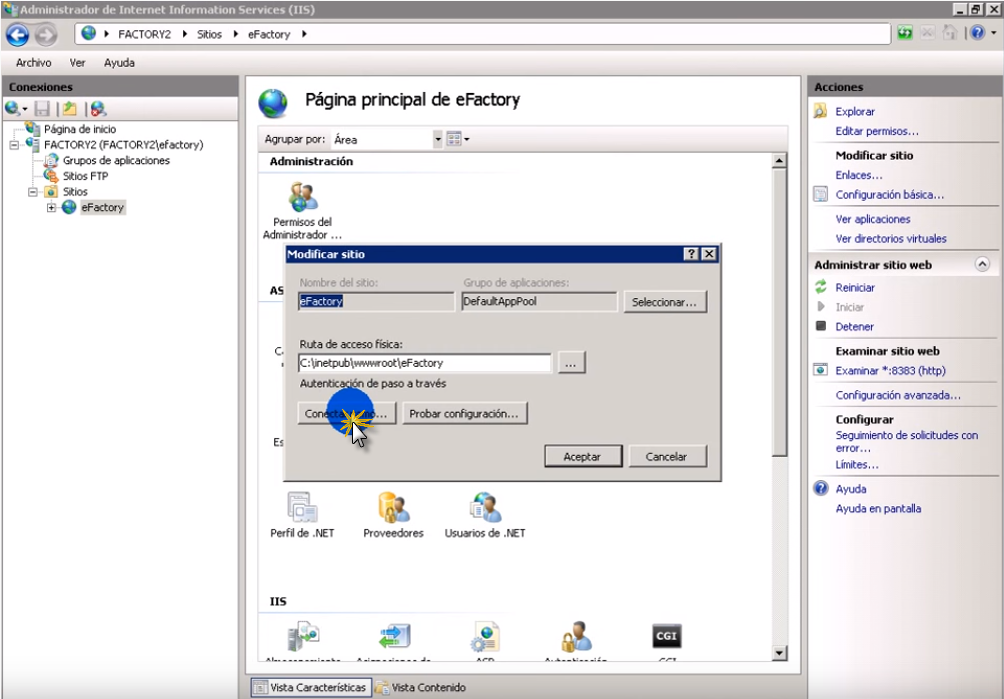The image size is (1004, 699).
Task: Click the help icon in the top toolbar
Action: click(976, 33)
